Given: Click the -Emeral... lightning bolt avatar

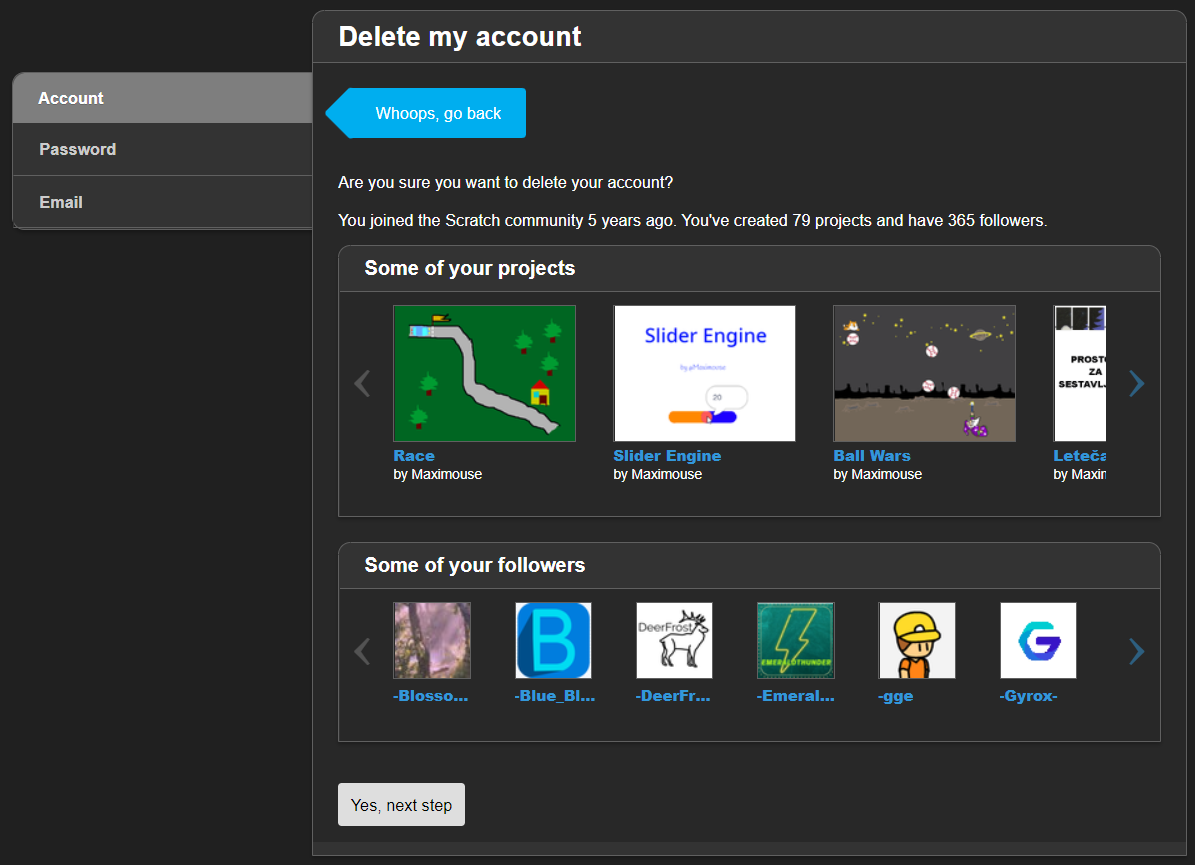Looking at the screenshot, I should (x=796, y=640).
